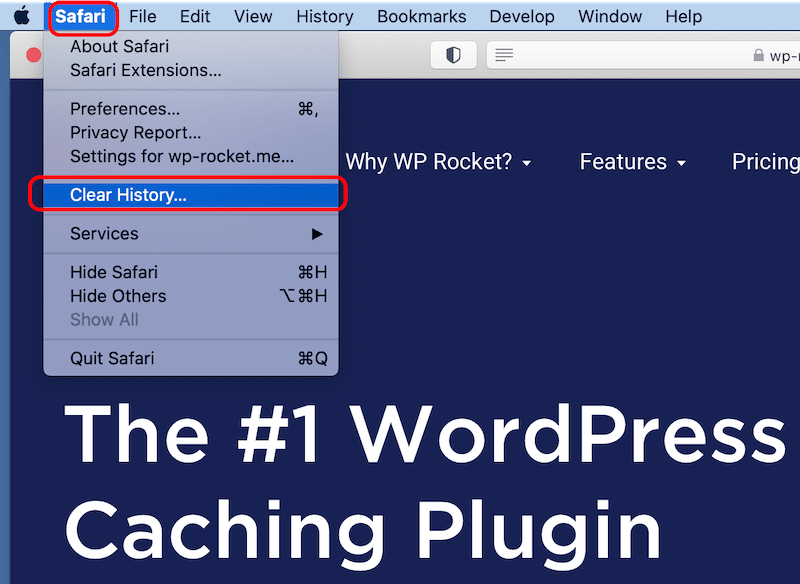Open the History menu
Image resolution: width=800 pixels, height=584 pixels.
(325, 16)
